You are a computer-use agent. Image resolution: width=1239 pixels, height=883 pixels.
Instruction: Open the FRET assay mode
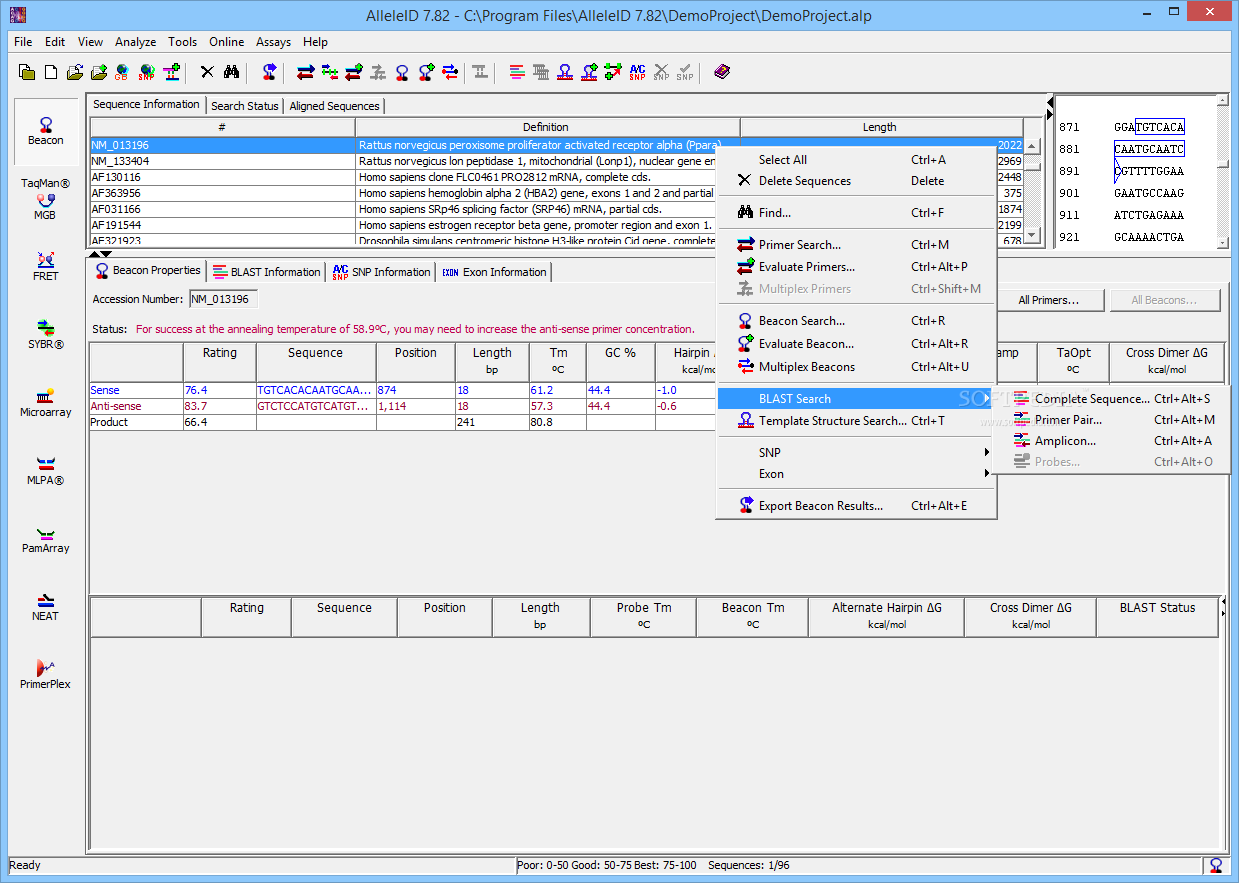[x=46, y=267]
